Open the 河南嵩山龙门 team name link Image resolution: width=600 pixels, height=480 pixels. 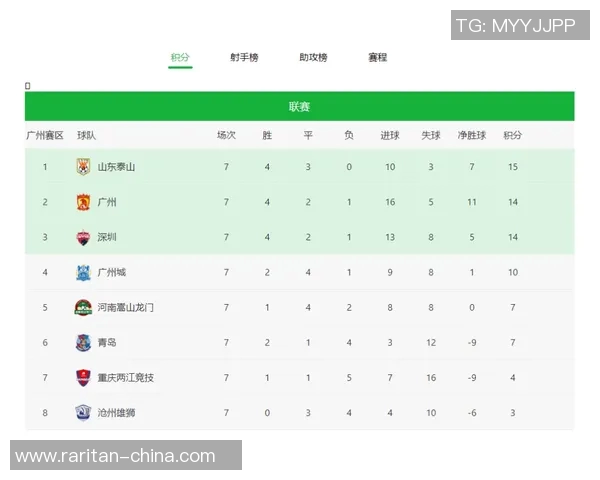tap(126, 307)
